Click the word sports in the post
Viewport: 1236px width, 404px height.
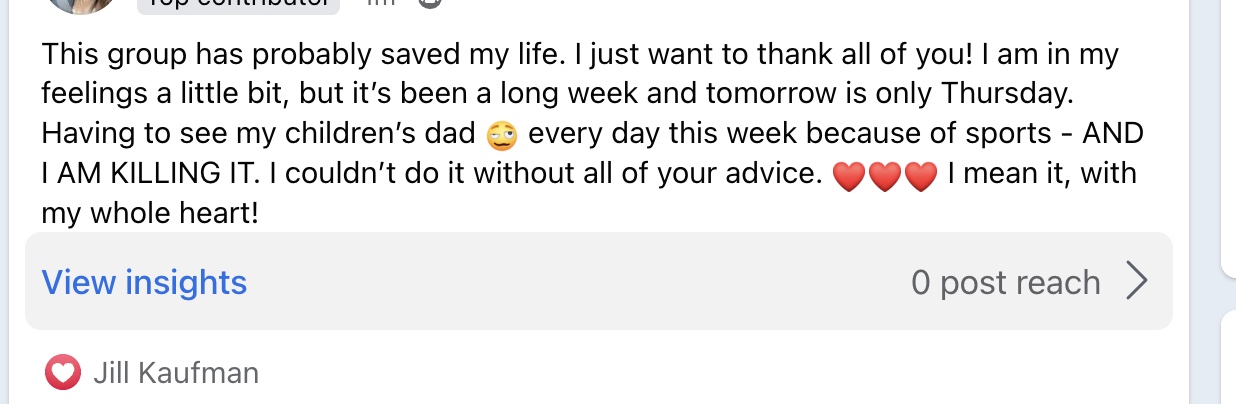[x=1019, y=134]
